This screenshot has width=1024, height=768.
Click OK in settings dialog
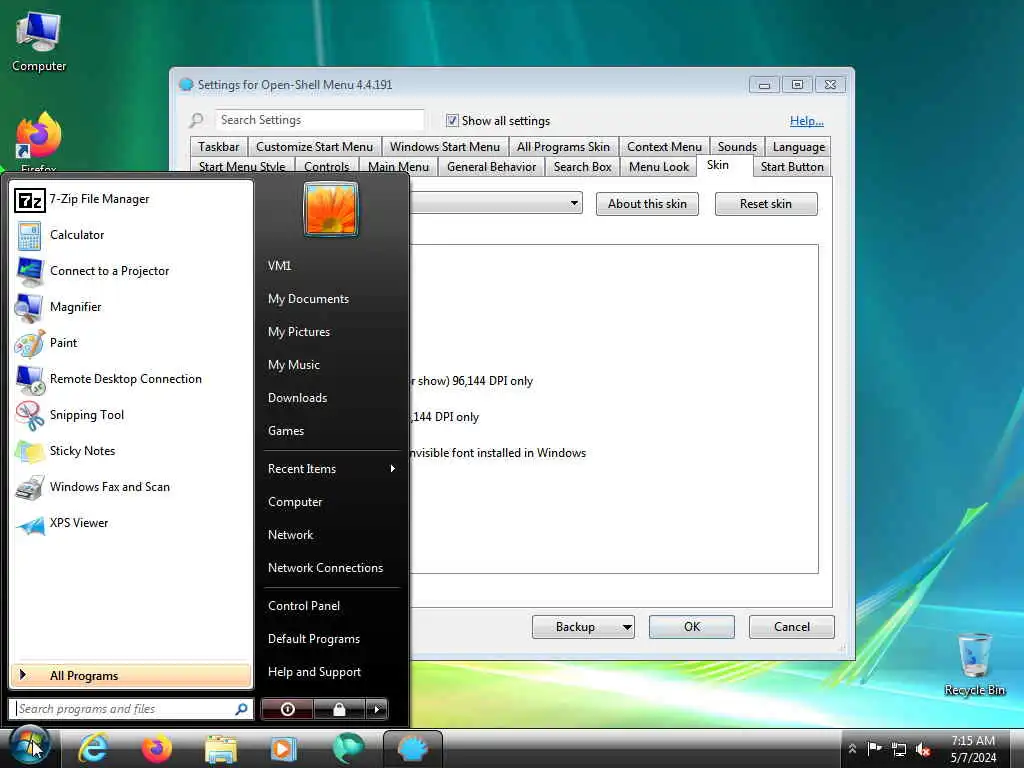[x=692, y=627]
